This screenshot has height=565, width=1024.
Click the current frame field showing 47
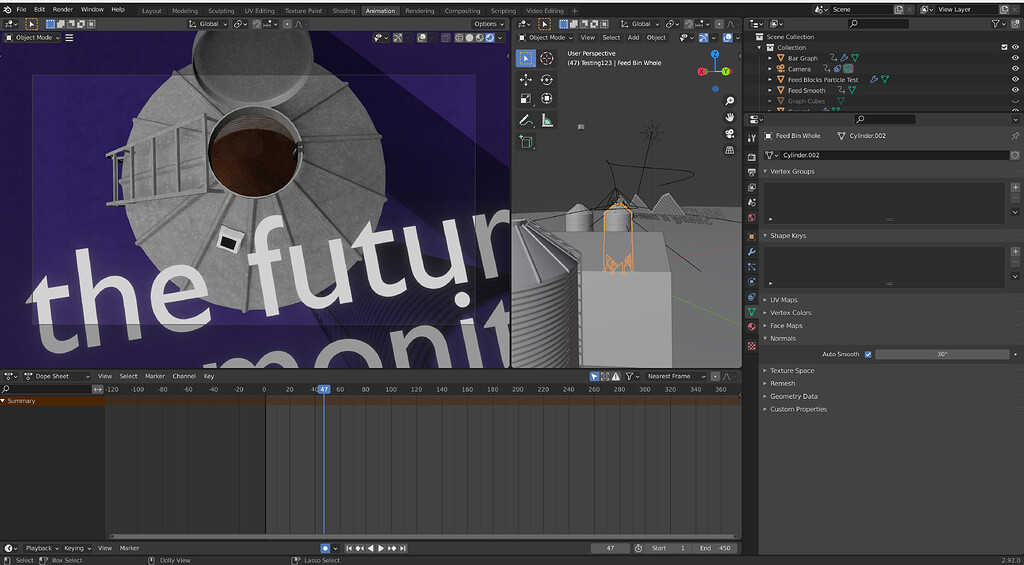click(x=610, y=548)
